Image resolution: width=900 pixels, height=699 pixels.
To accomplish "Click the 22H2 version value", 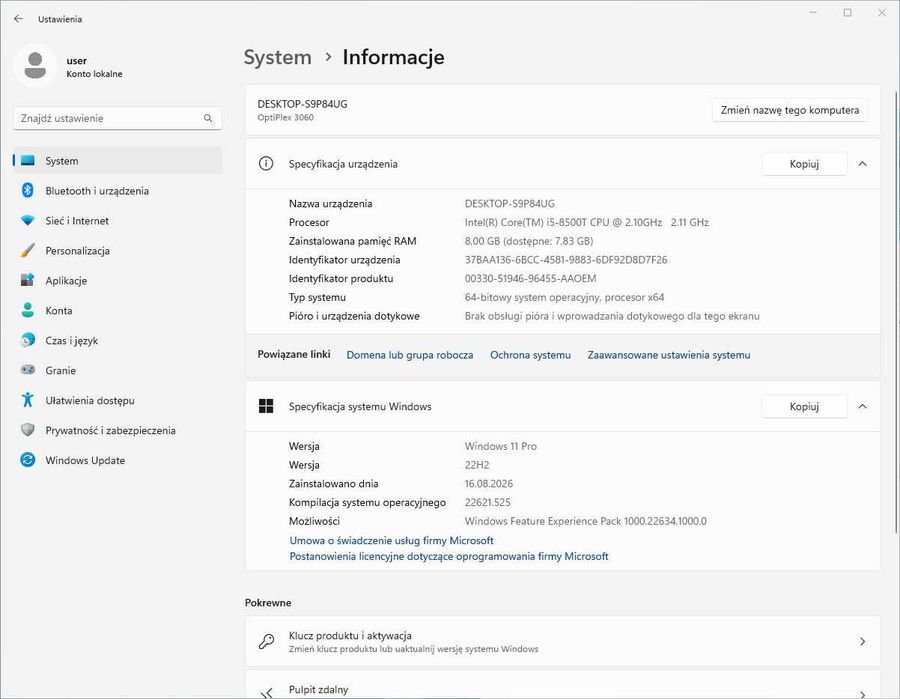I will click(x=477, y=465).
